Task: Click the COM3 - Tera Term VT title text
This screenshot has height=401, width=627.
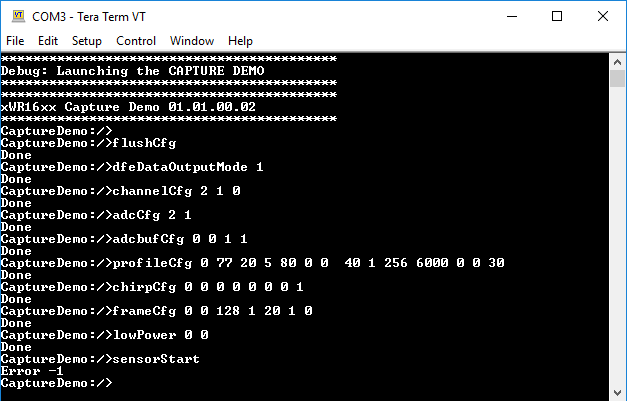Action: (89, 17)
